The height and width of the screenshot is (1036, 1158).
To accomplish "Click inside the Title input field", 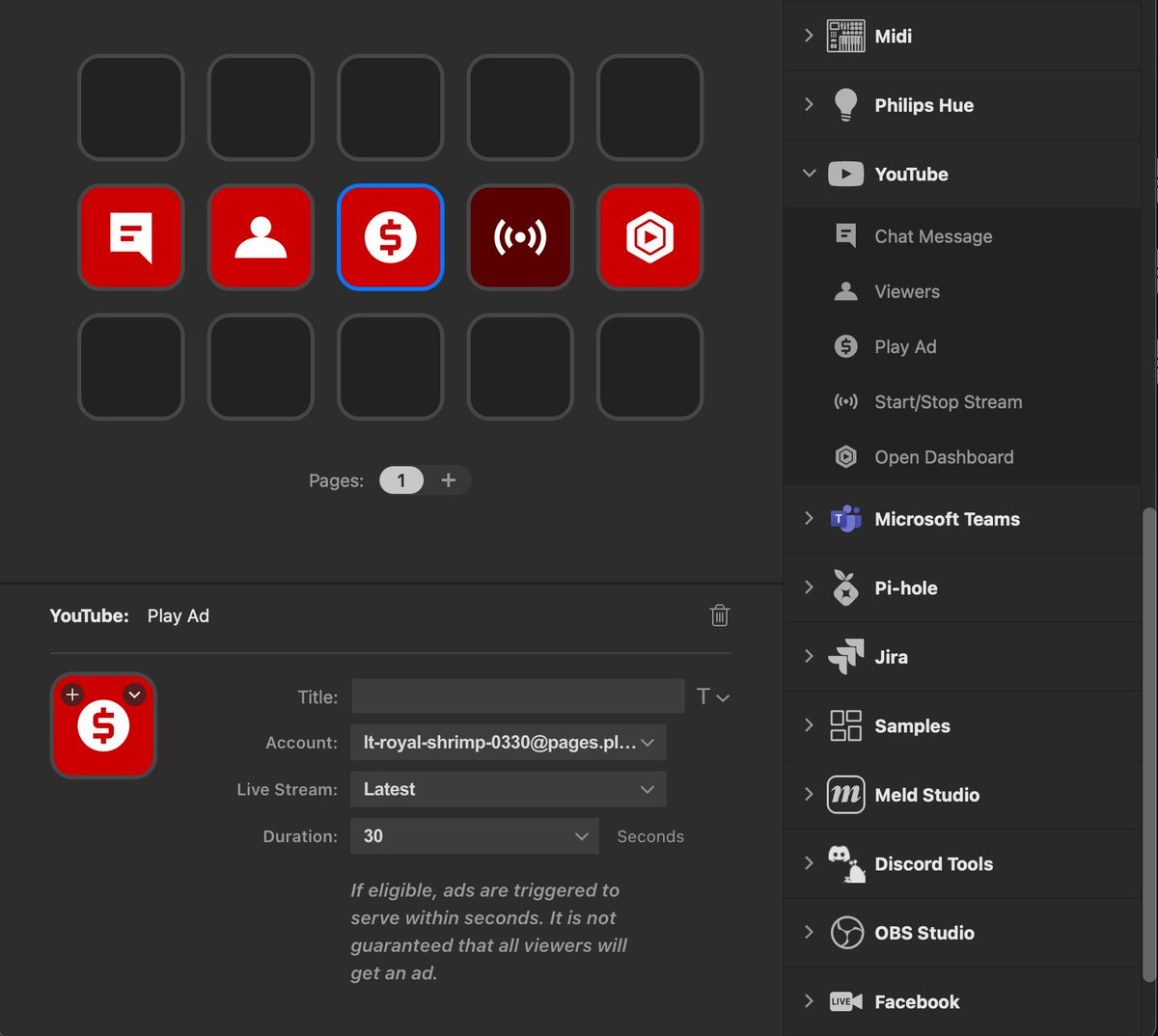I will pyautogui.click(x=518, y=696).
